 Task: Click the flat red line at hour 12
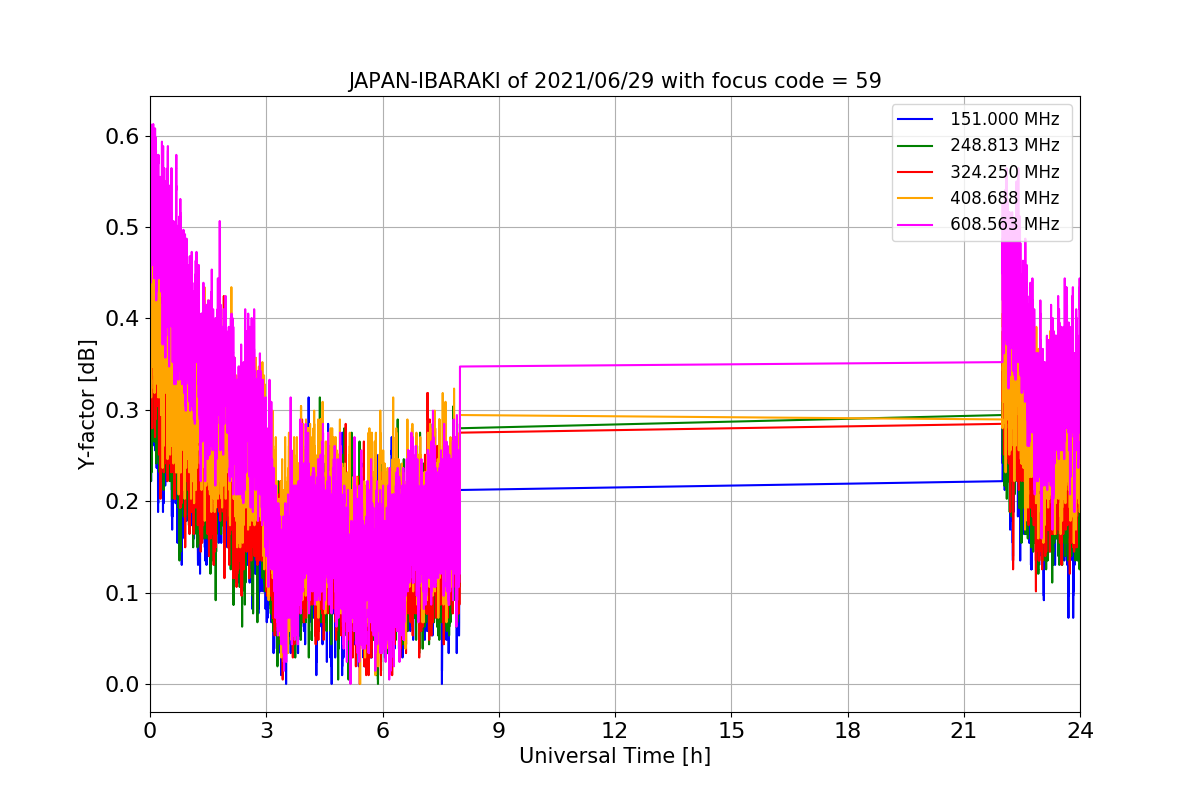click(615, 430)
